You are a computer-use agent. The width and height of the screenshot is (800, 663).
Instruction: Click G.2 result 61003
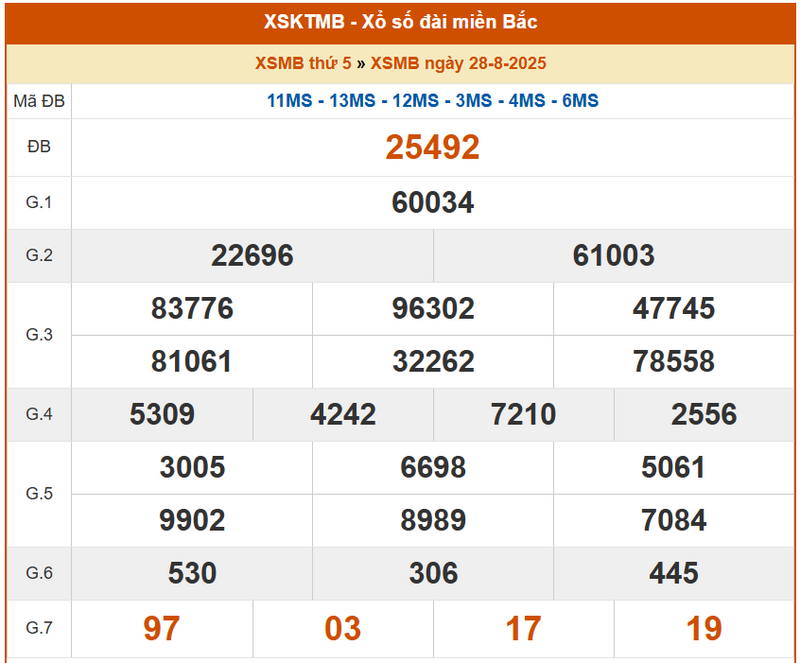click(x=613, y=256)
